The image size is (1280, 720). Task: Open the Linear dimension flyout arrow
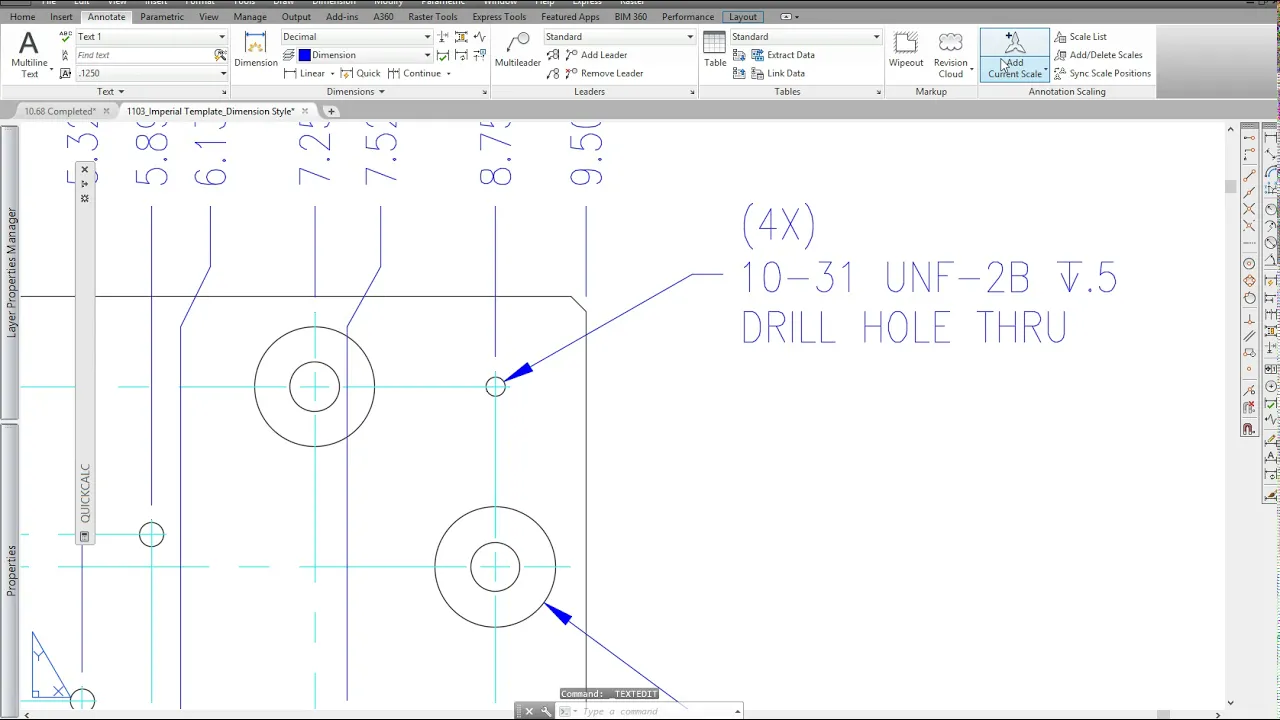[x=332, y=73]
